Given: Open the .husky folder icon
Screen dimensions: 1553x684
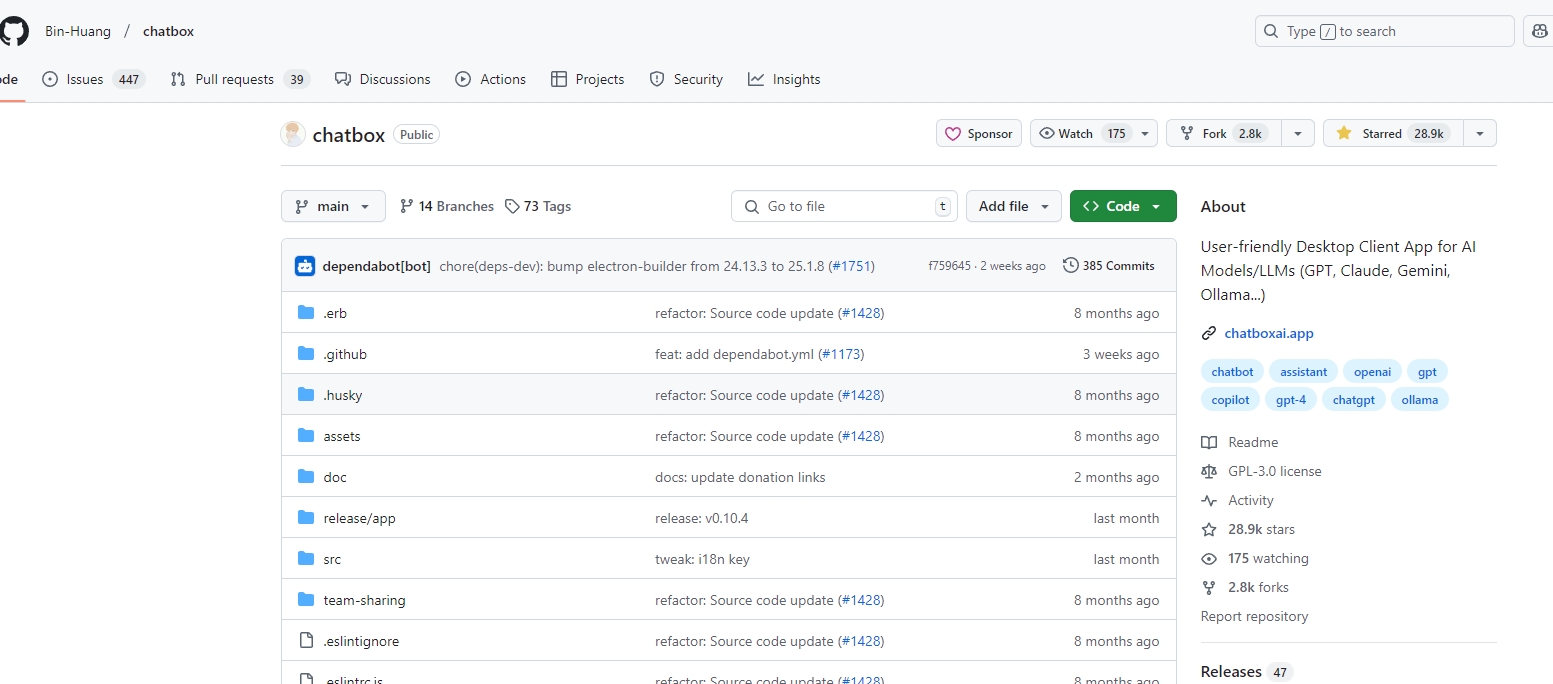Looking at the screenshot, I should [x=306, y=395].
